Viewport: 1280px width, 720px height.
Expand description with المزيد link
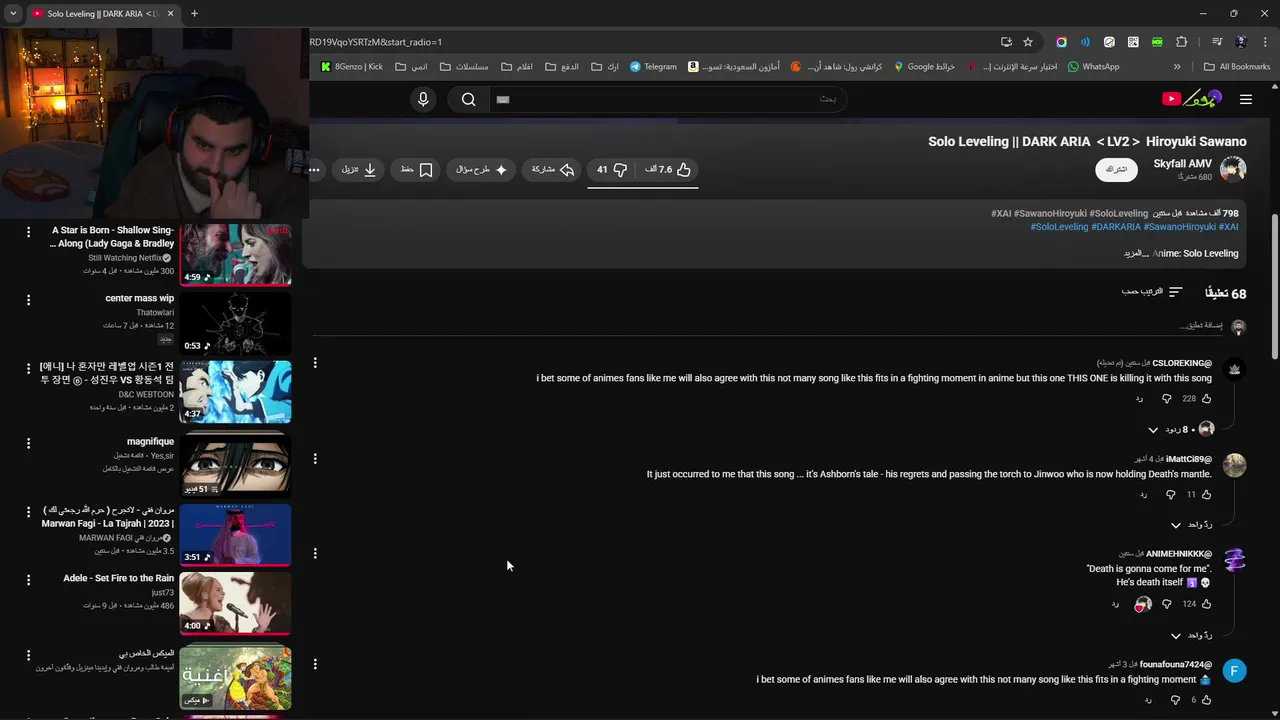1134,254
